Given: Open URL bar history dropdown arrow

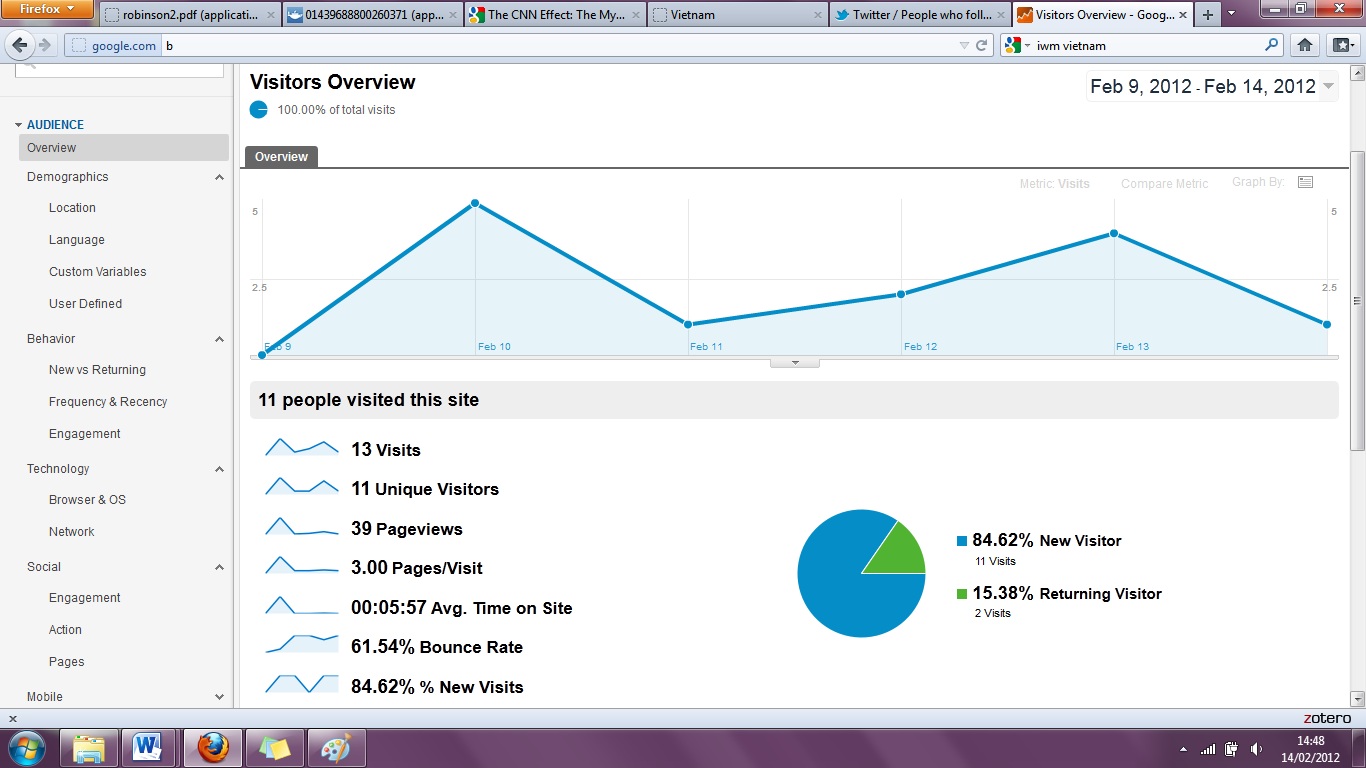Looking at the screenshot, I should click(x=964, y=45).
